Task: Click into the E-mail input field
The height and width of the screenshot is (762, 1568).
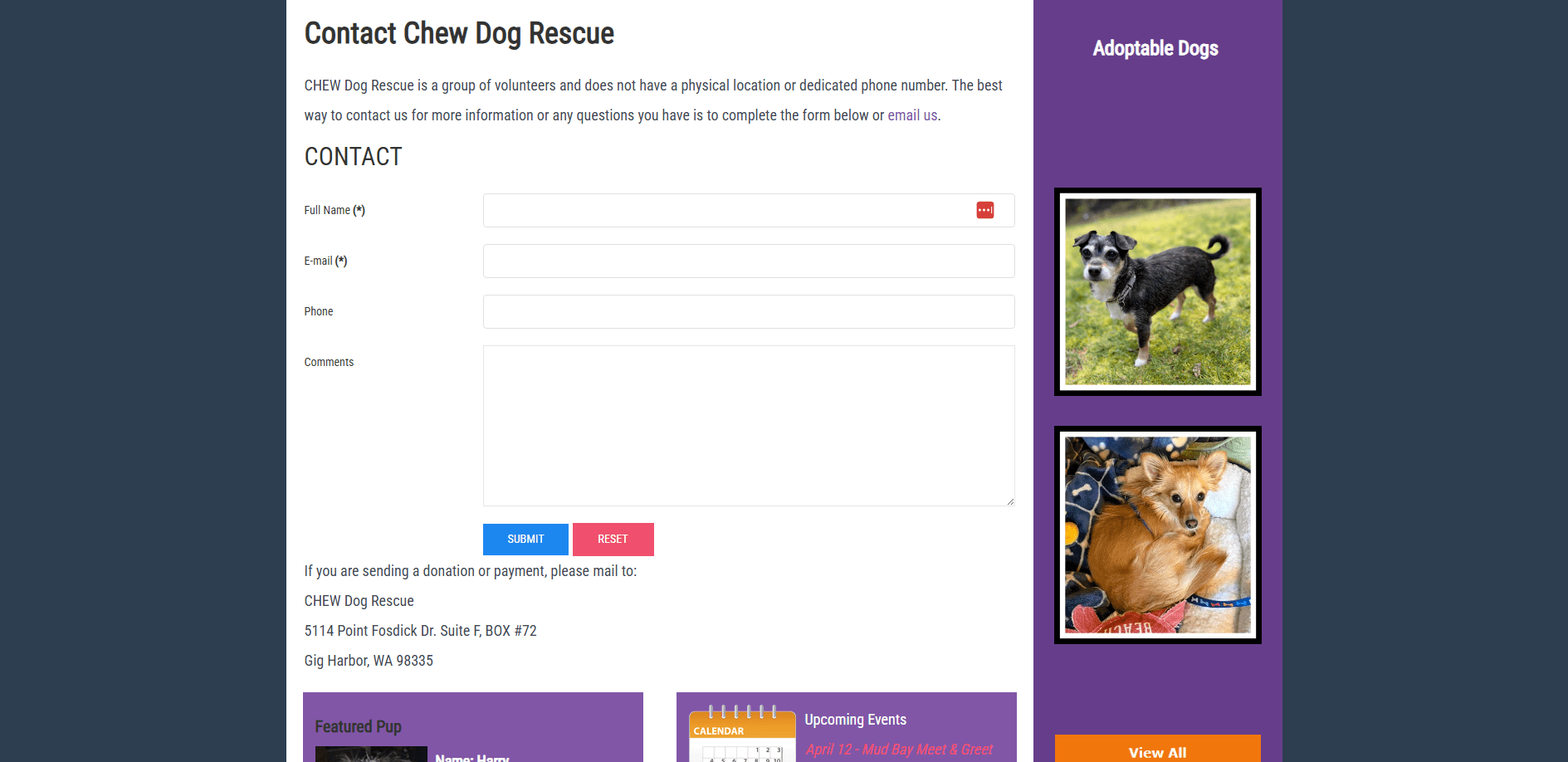Action: coord(749,261)
